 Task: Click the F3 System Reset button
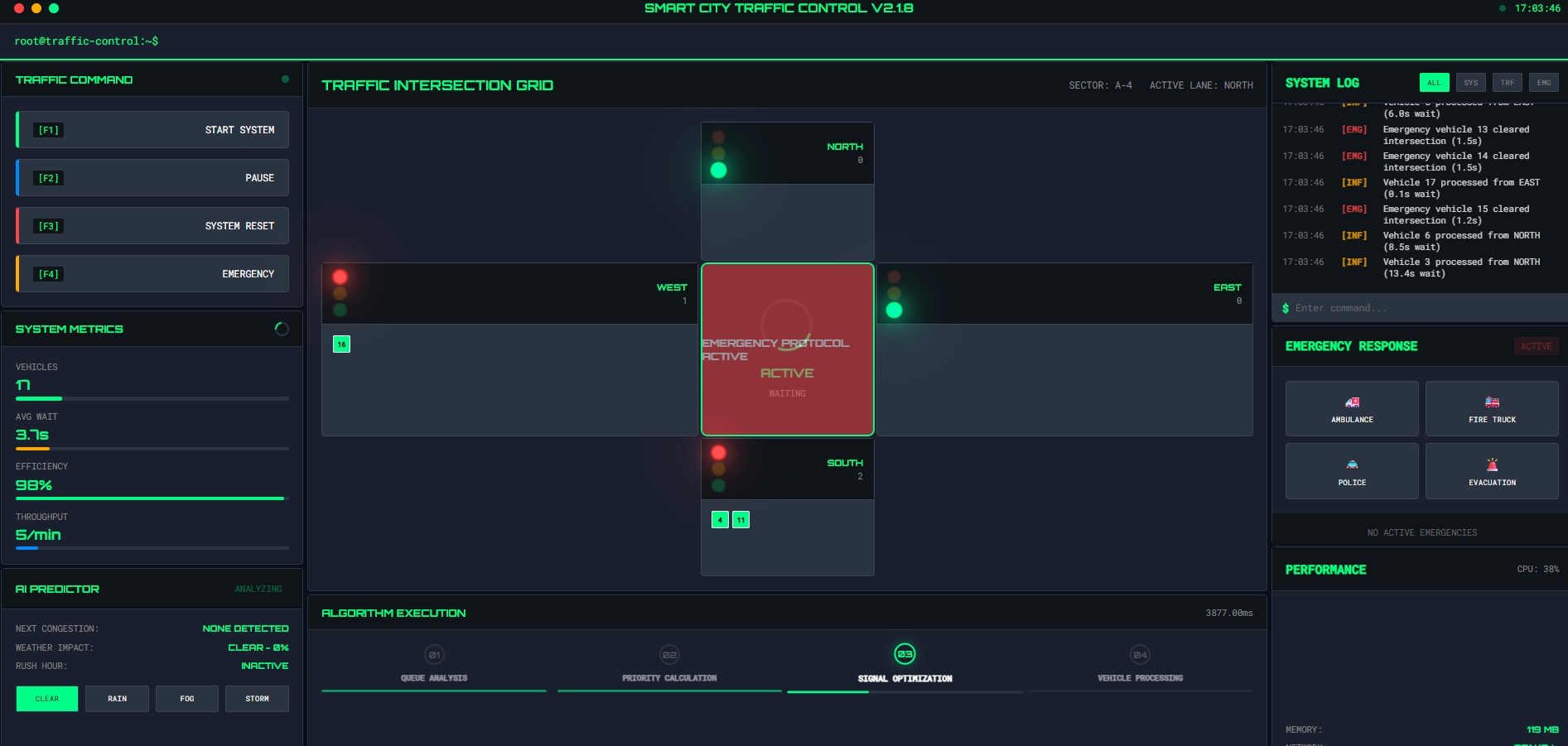pyautogui.click(x=152, y=226)
